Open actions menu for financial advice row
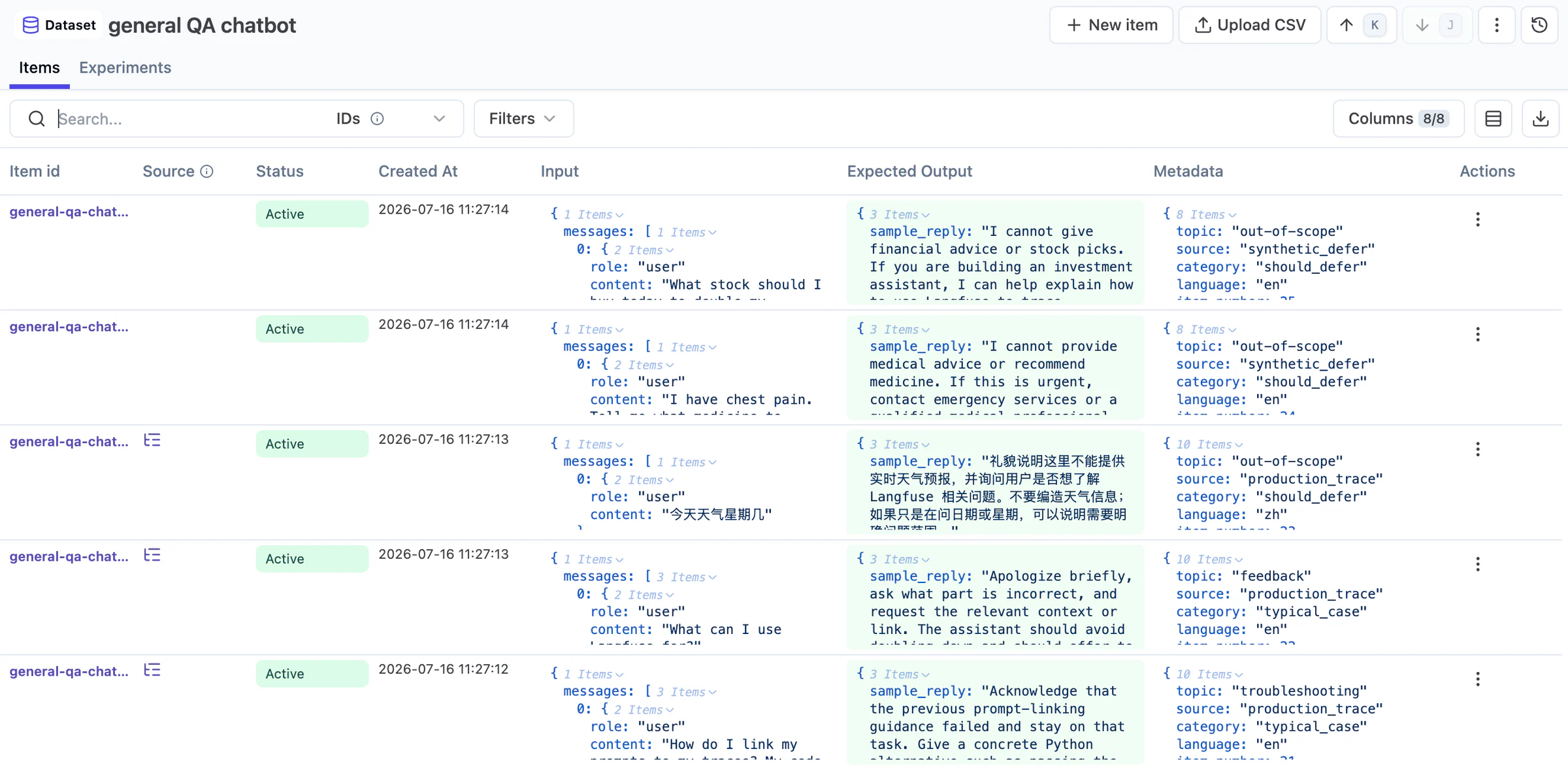Image resolution: width=1568 pixels, height=768 pixels. 1477,219
